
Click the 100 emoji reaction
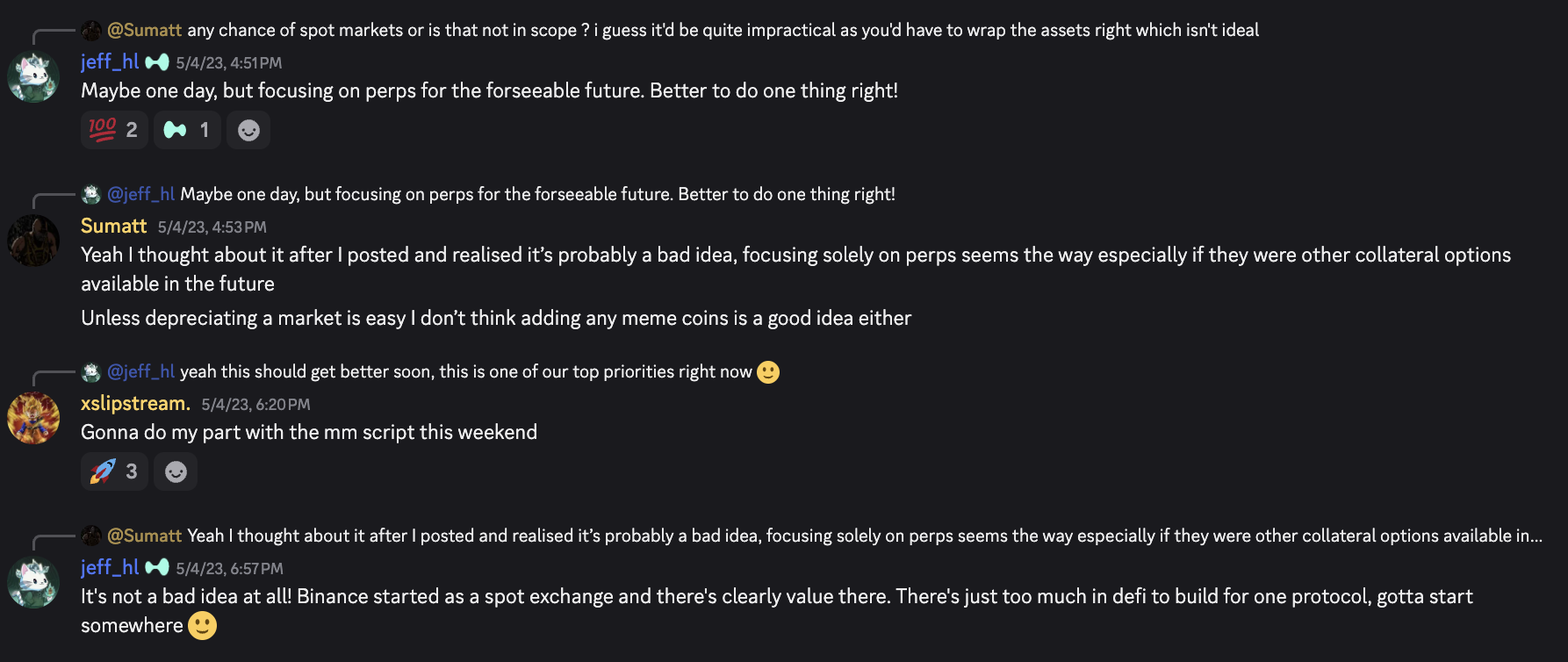click(114, 130)
